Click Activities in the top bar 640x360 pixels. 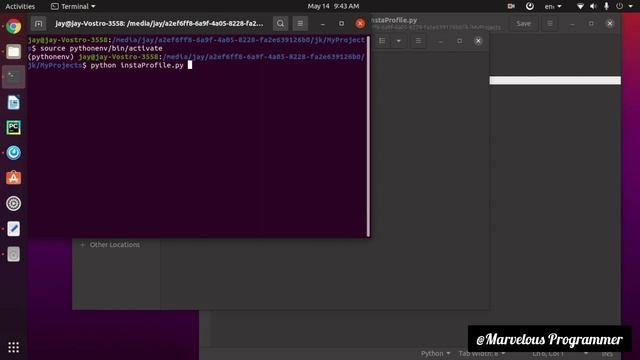(x=20, y=6)
